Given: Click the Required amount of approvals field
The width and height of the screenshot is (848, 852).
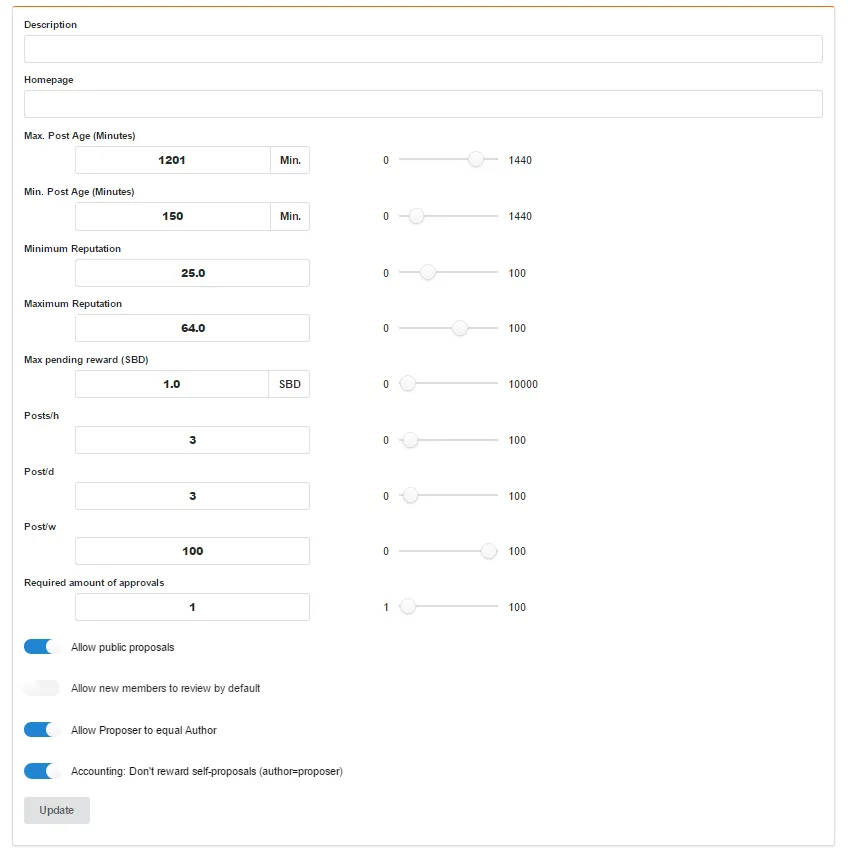Looking at the screenshot, I should click(192, 607).
